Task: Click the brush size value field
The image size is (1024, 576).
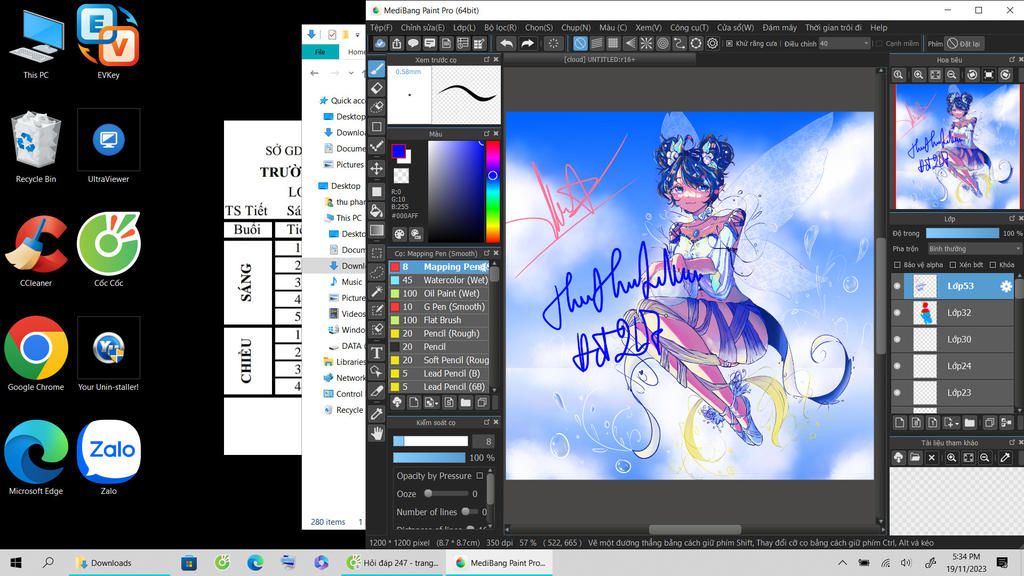Action: [483, 441]
